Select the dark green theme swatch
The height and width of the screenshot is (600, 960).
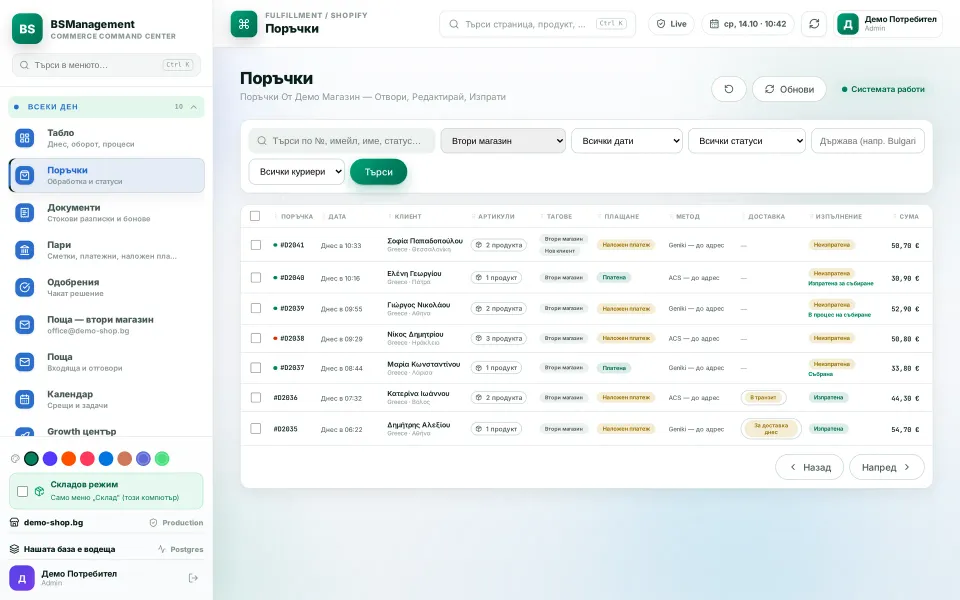tap(31, 459)
